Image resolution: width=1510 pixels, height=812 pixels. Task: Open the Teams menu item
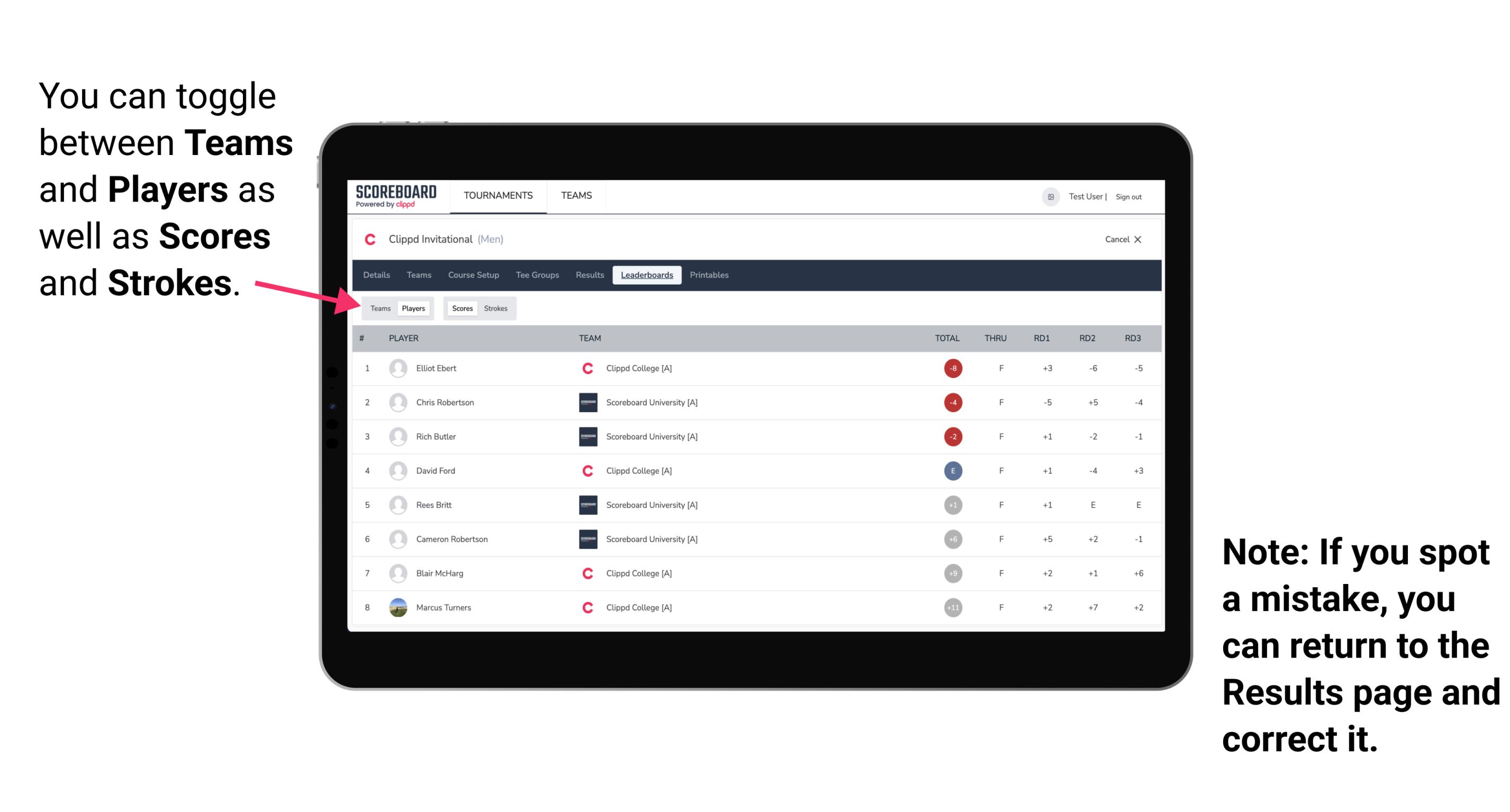tap(575, 196)
